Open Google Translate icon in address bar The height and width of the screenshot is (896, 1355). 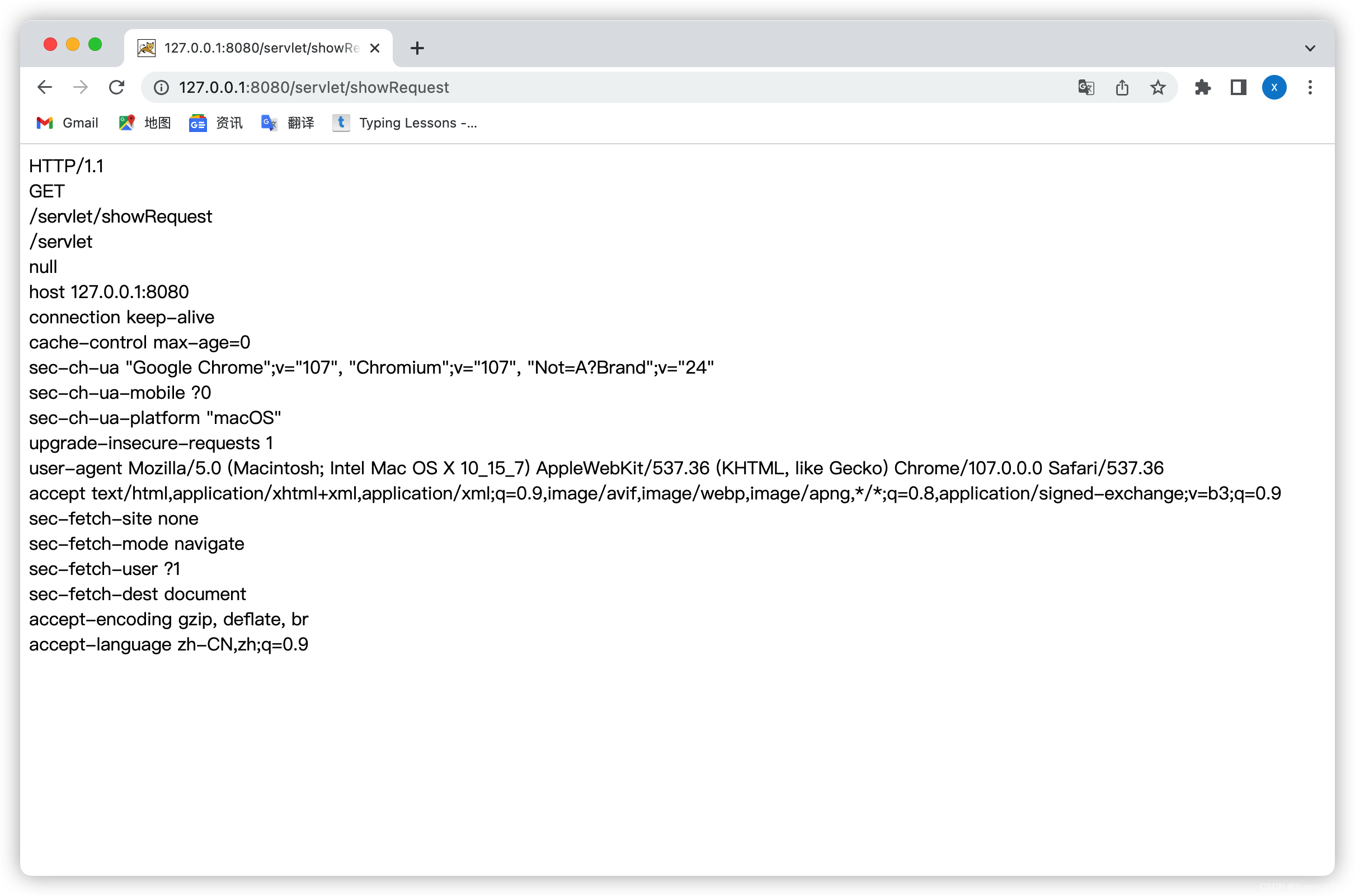tap(1086, 87)
